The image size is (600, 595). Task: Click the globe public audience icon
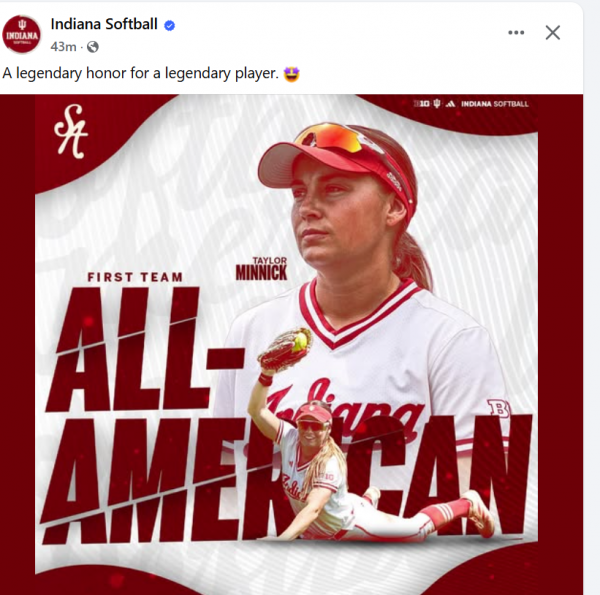(93, 47)
